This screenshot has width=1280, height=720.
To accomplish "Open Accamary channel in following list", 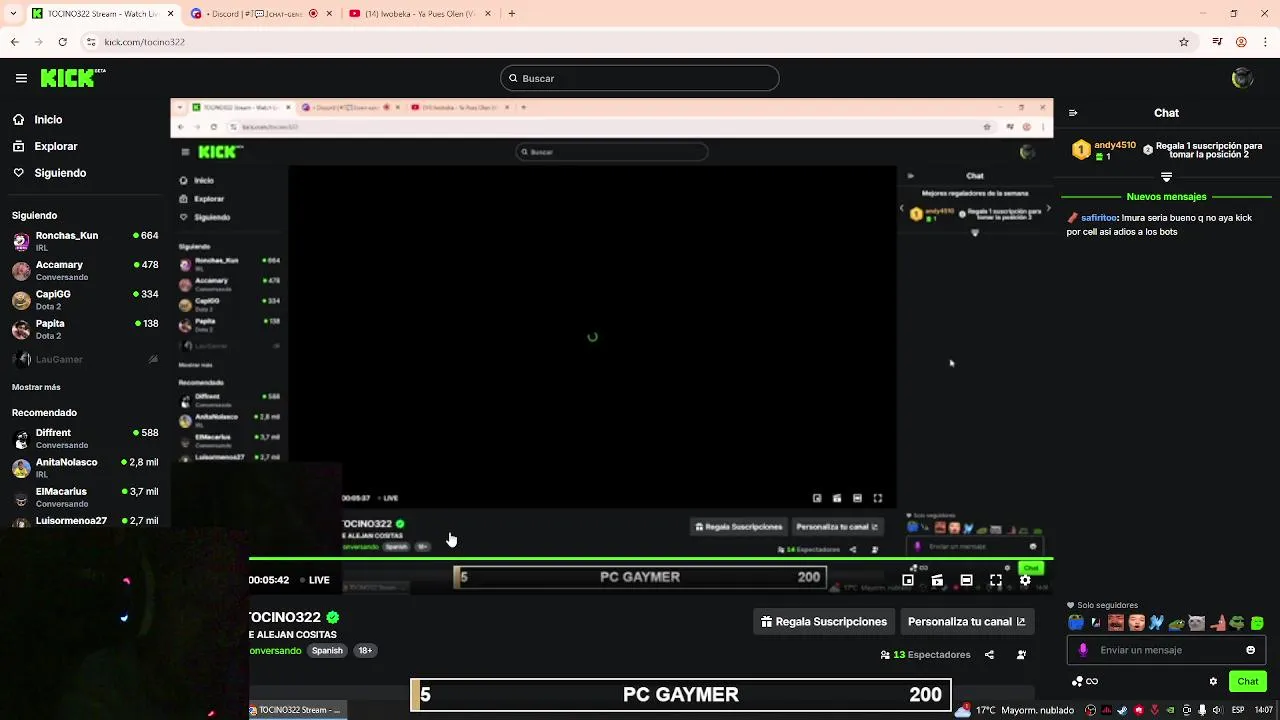I will (85, 270).
